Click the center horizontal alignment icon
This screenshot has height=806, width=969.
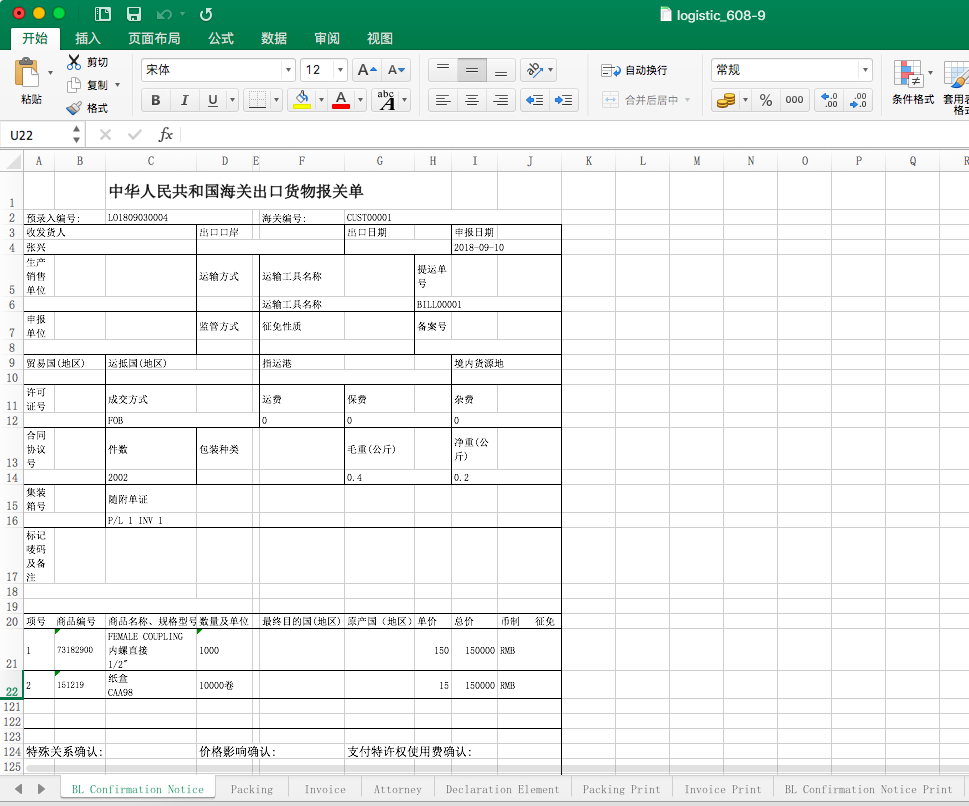pos(472,100)
